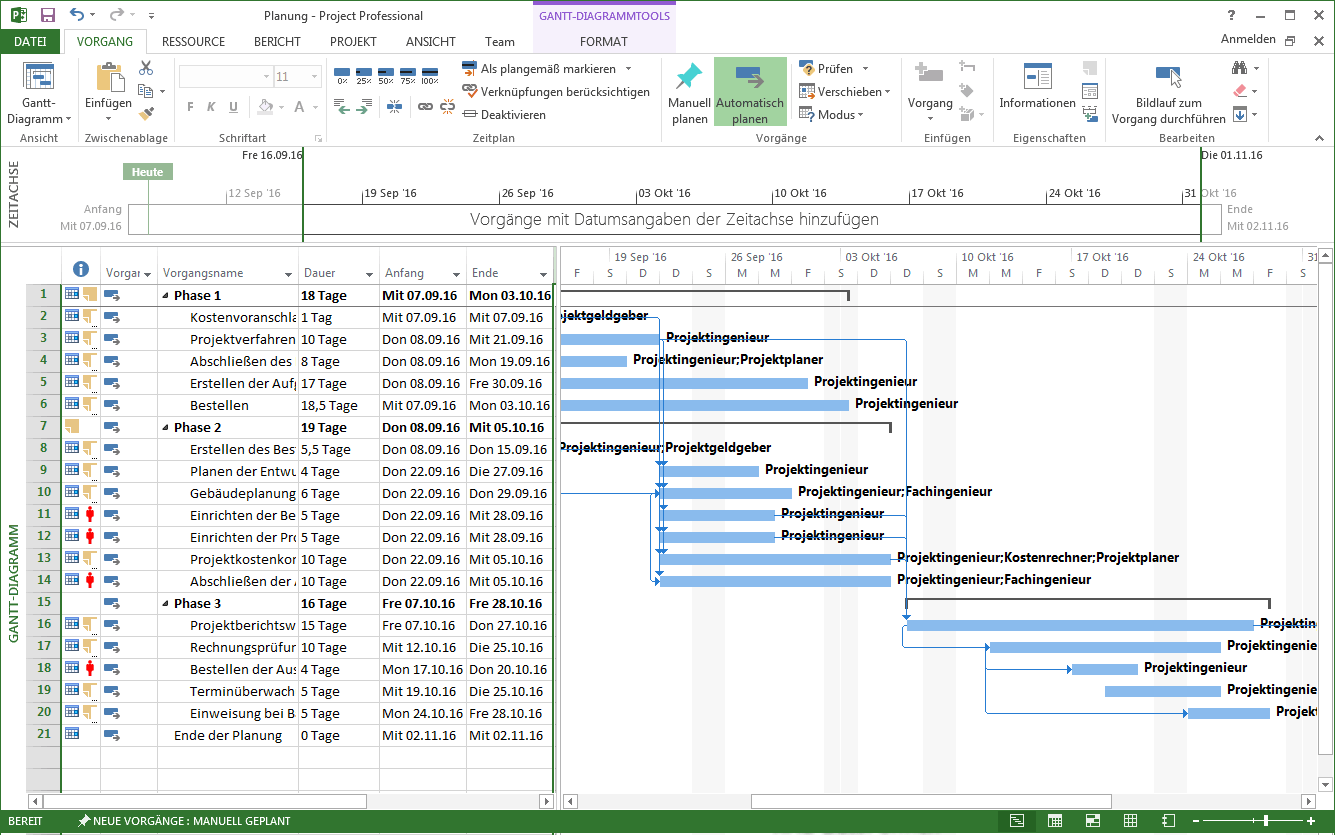Click Bildlauf zum Vorgang durchführen

pyautogui.click(x=1168, y=95)
